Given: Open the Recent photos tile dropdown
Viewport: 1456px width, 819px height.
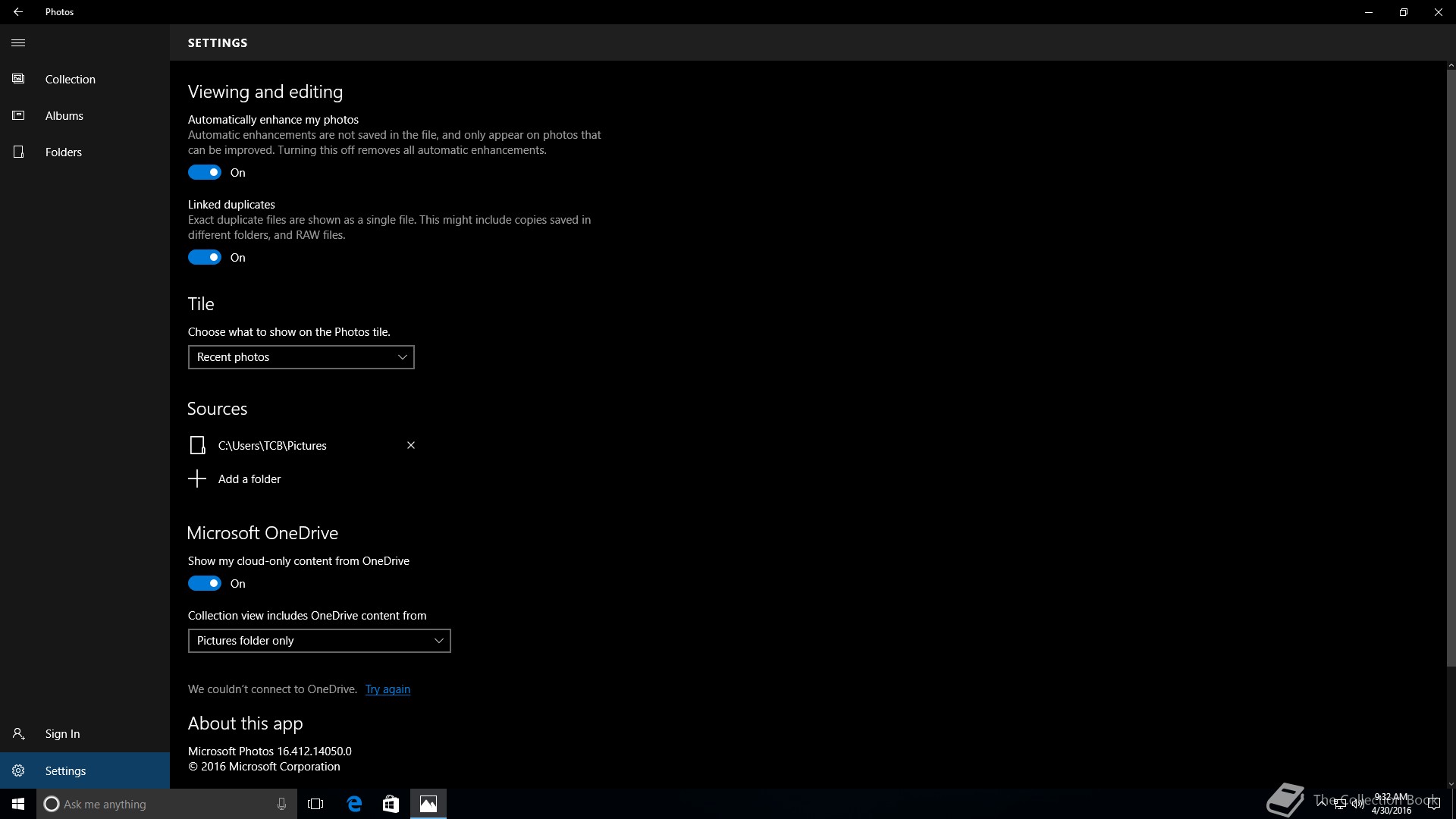Looking at the screenshot, I should [301, 357].
